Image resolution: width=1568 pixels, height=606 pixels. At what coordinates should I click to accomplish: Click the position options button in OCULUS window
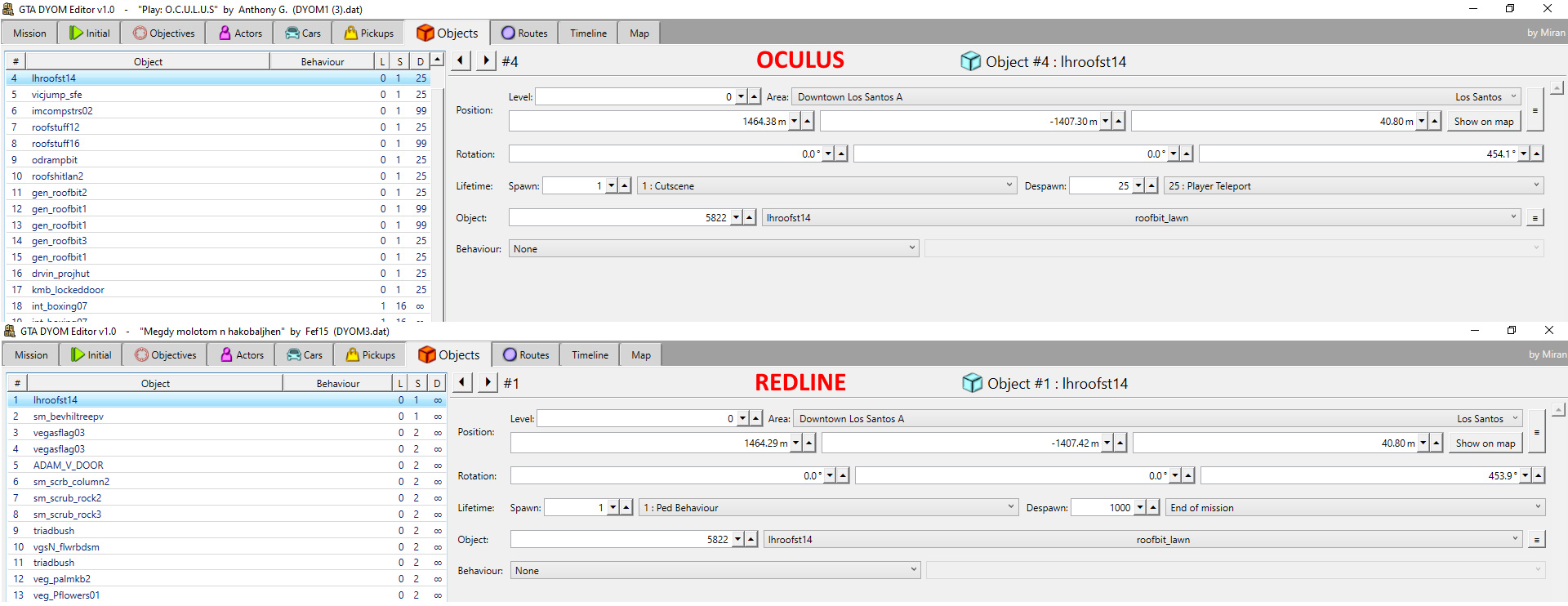pos(1535,109)
